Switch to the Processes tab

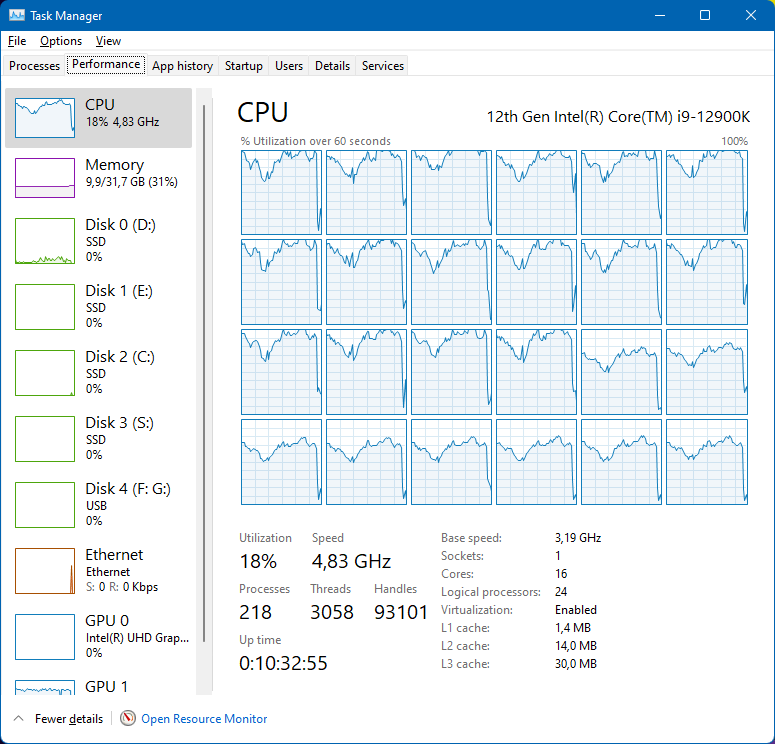click(x=34, y=66)
